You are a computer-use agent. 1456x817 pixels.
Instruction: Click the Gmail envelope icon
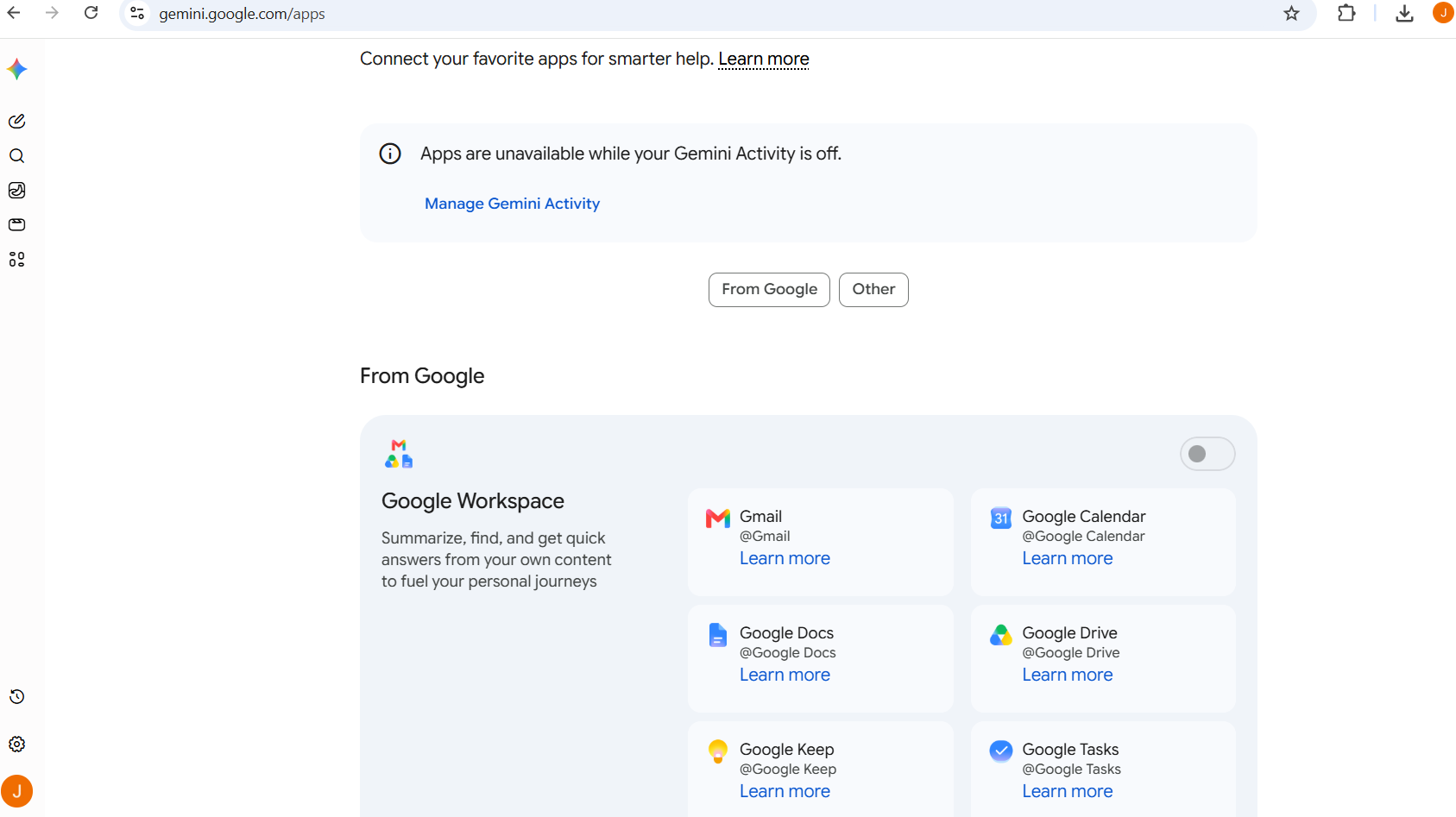(718, 518)
